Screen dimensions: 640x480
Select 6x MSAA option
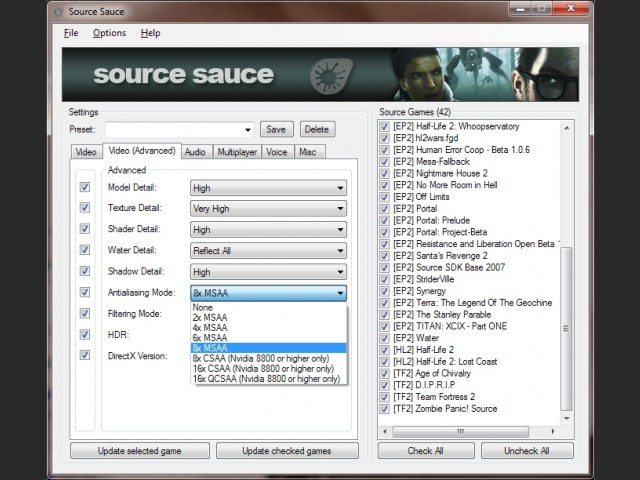[x=269, y=338]
